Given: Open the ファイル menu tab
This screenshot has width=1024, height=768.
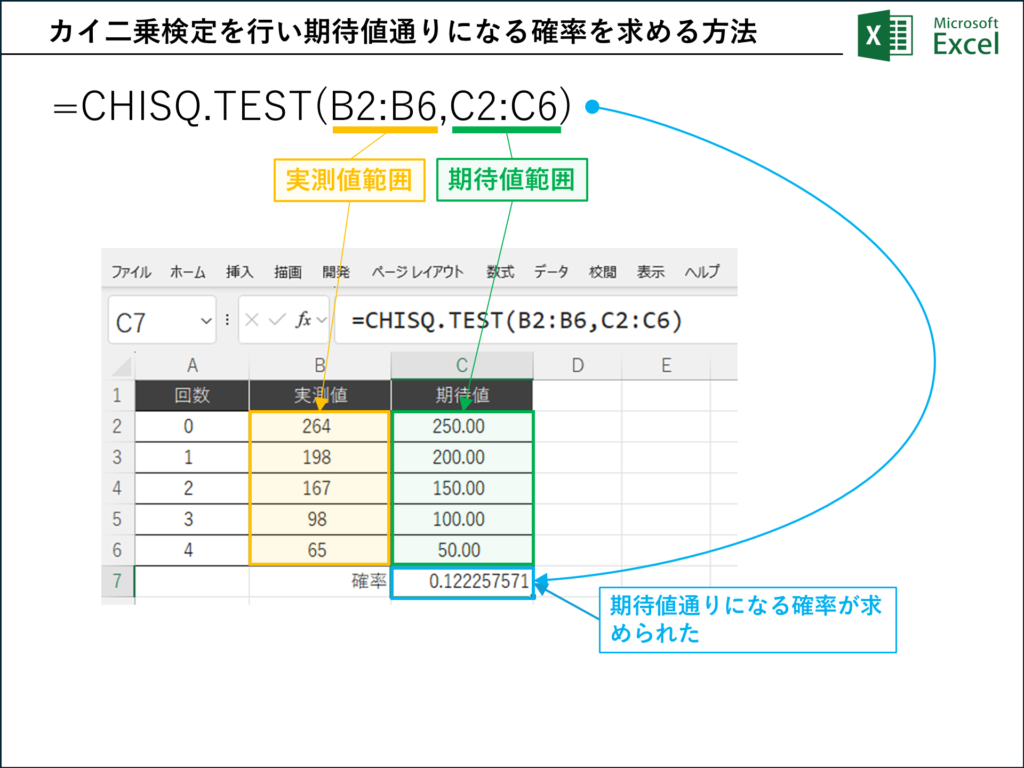Looking at the screenshot, I should pyautogui.click(x=131, y=272).
